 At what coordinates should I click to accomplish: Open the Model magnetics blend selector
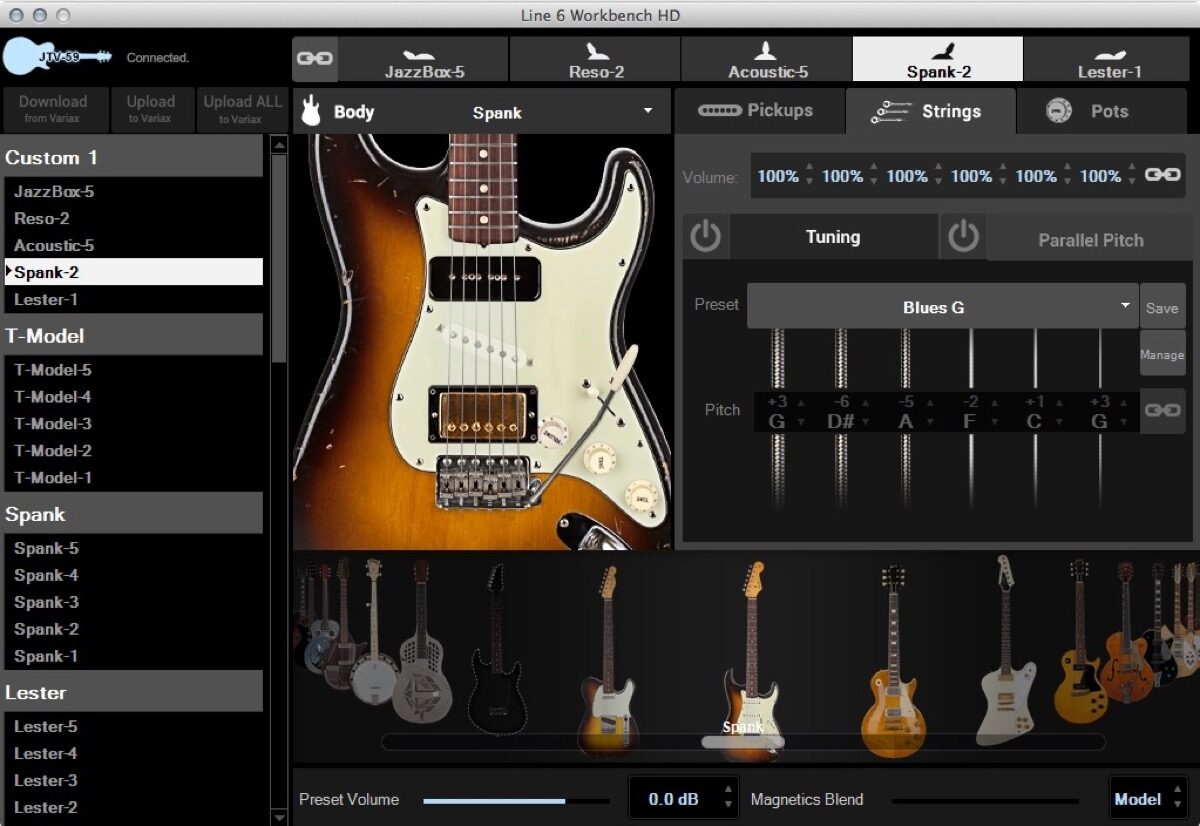click(x=1148, y=799)
